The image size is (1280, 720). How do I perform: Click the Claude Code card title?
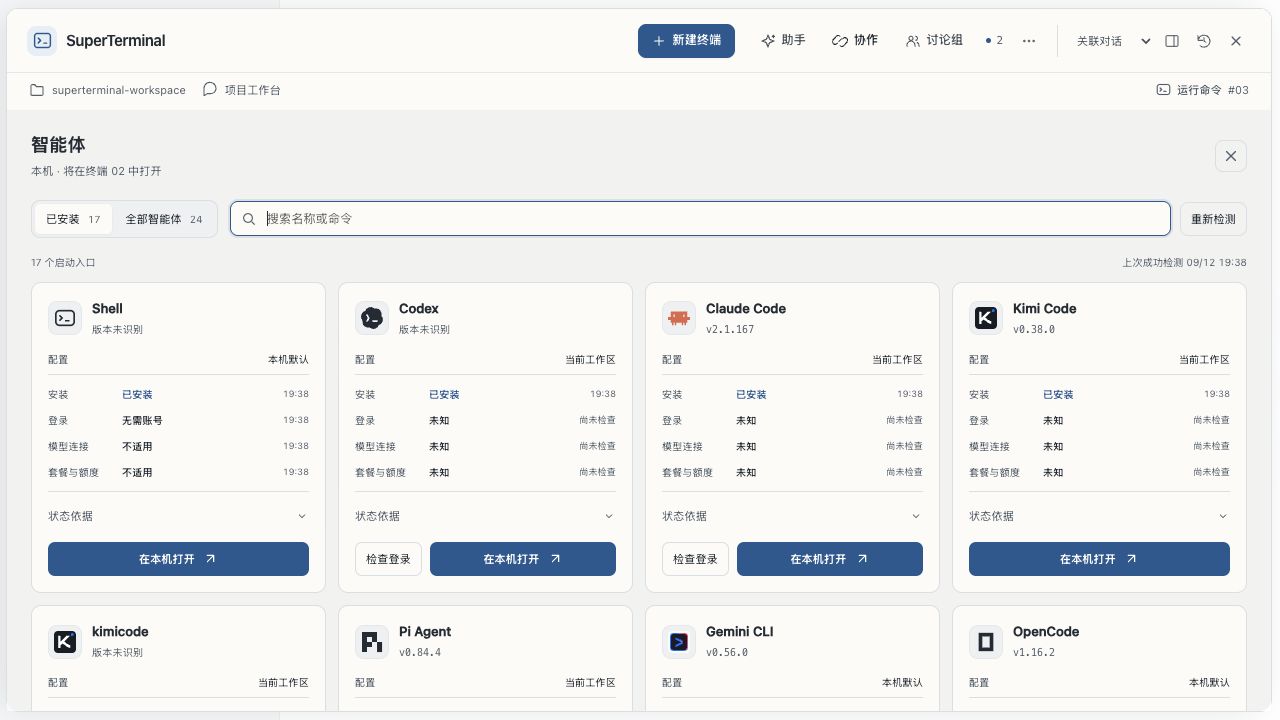746,309
